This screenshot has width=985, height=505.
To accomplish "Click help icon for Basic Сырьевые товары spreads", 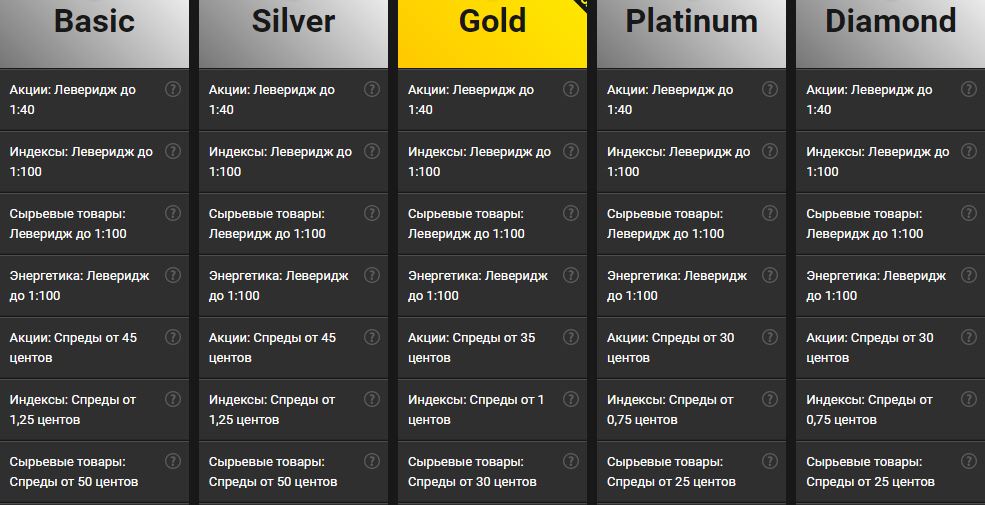I will pyautogui.click(x=173, y=461).
